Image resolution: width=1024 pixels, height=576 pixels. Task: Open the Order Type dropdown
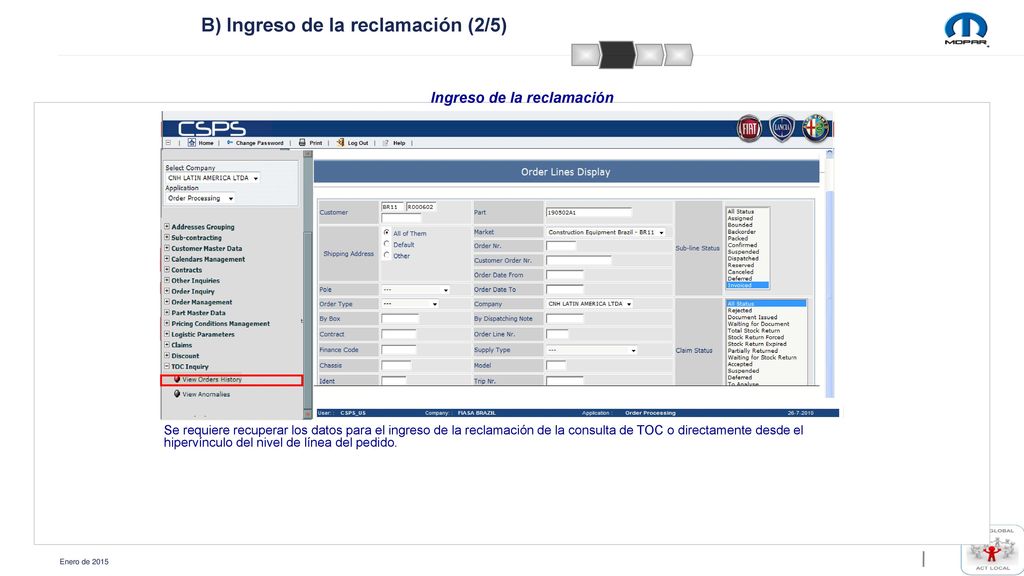410,304
